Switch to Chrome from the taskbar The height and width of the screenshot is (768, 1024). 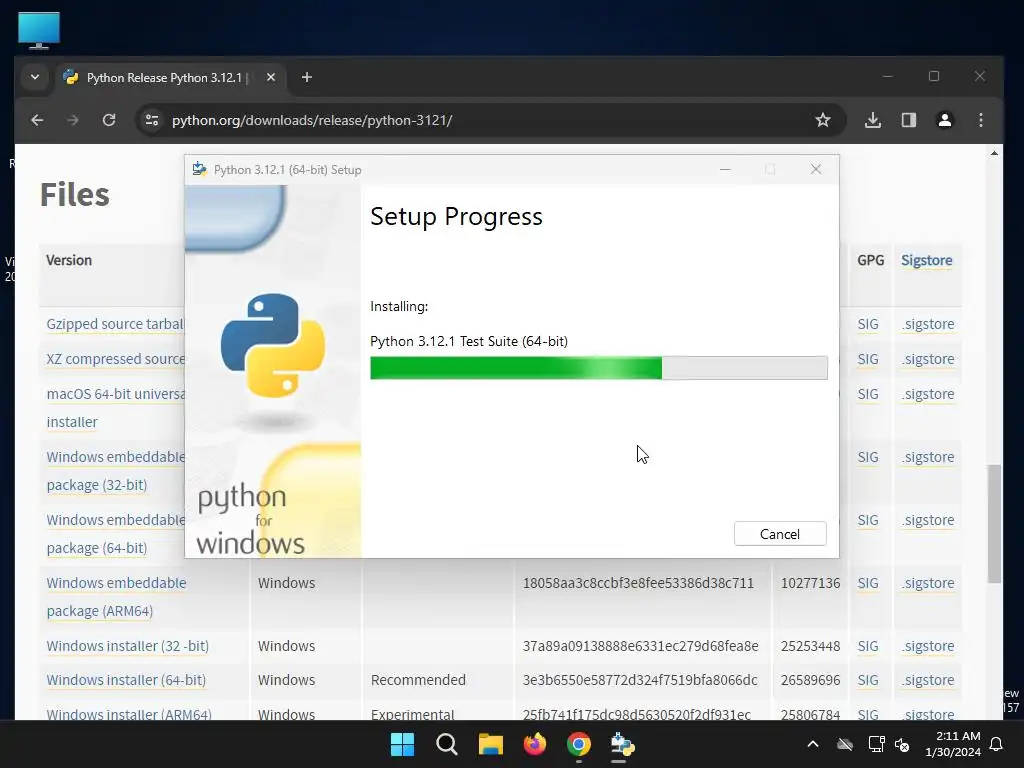click(x=579, y=744)
